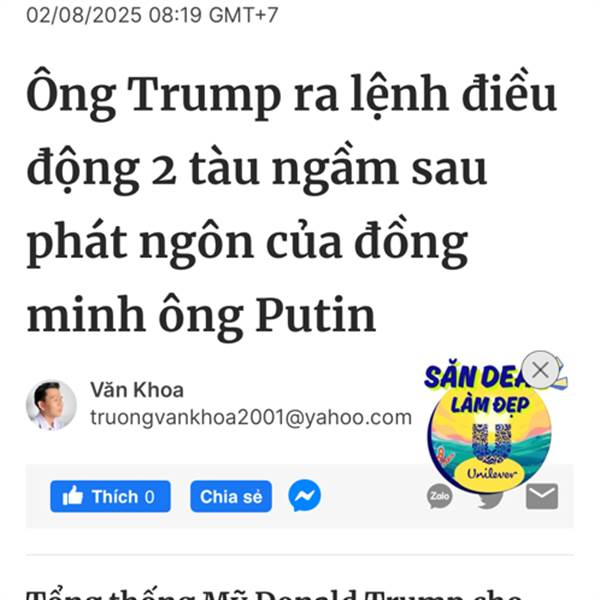This screenshot has width=600, height=600.
Task: Tap the blue Chia sẻ share button
Action: 231,496
